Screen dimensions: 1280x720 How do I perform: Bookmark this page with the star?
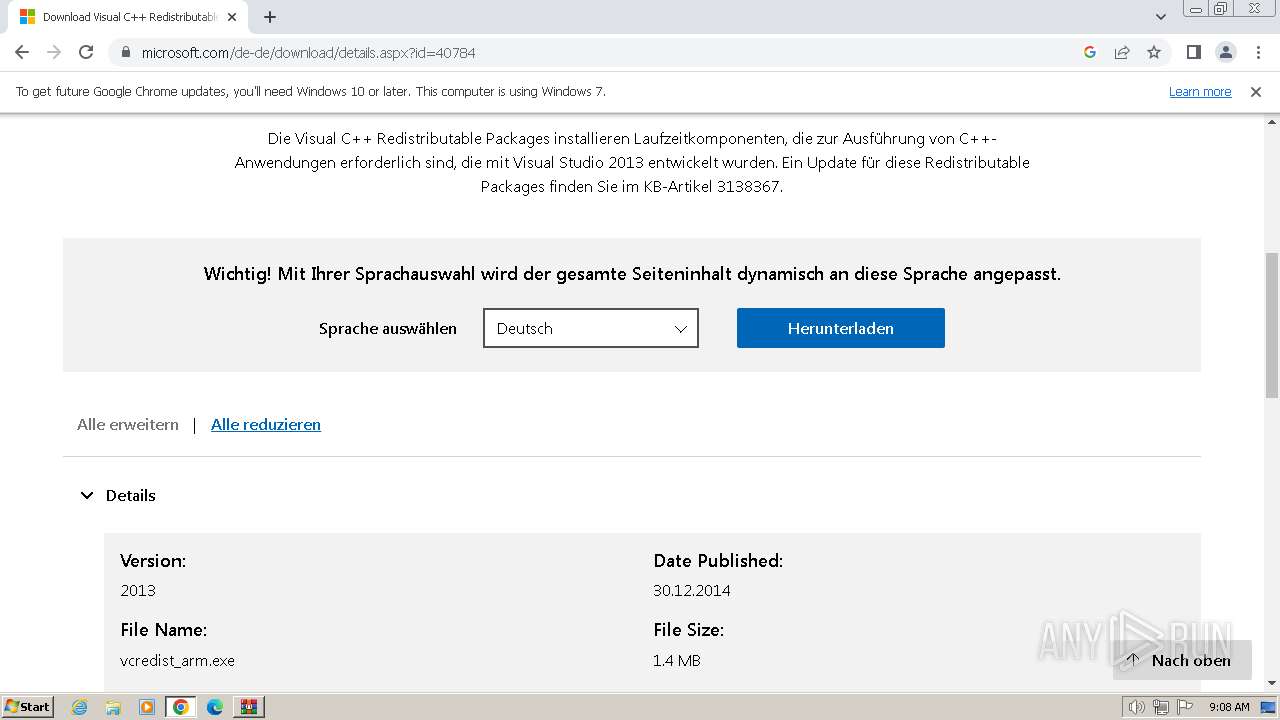tap(1154, 52)
